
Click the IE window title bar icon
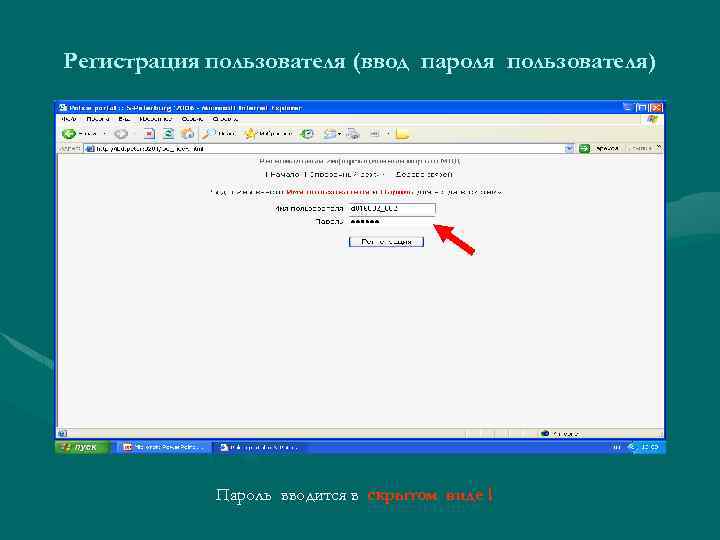63,108
